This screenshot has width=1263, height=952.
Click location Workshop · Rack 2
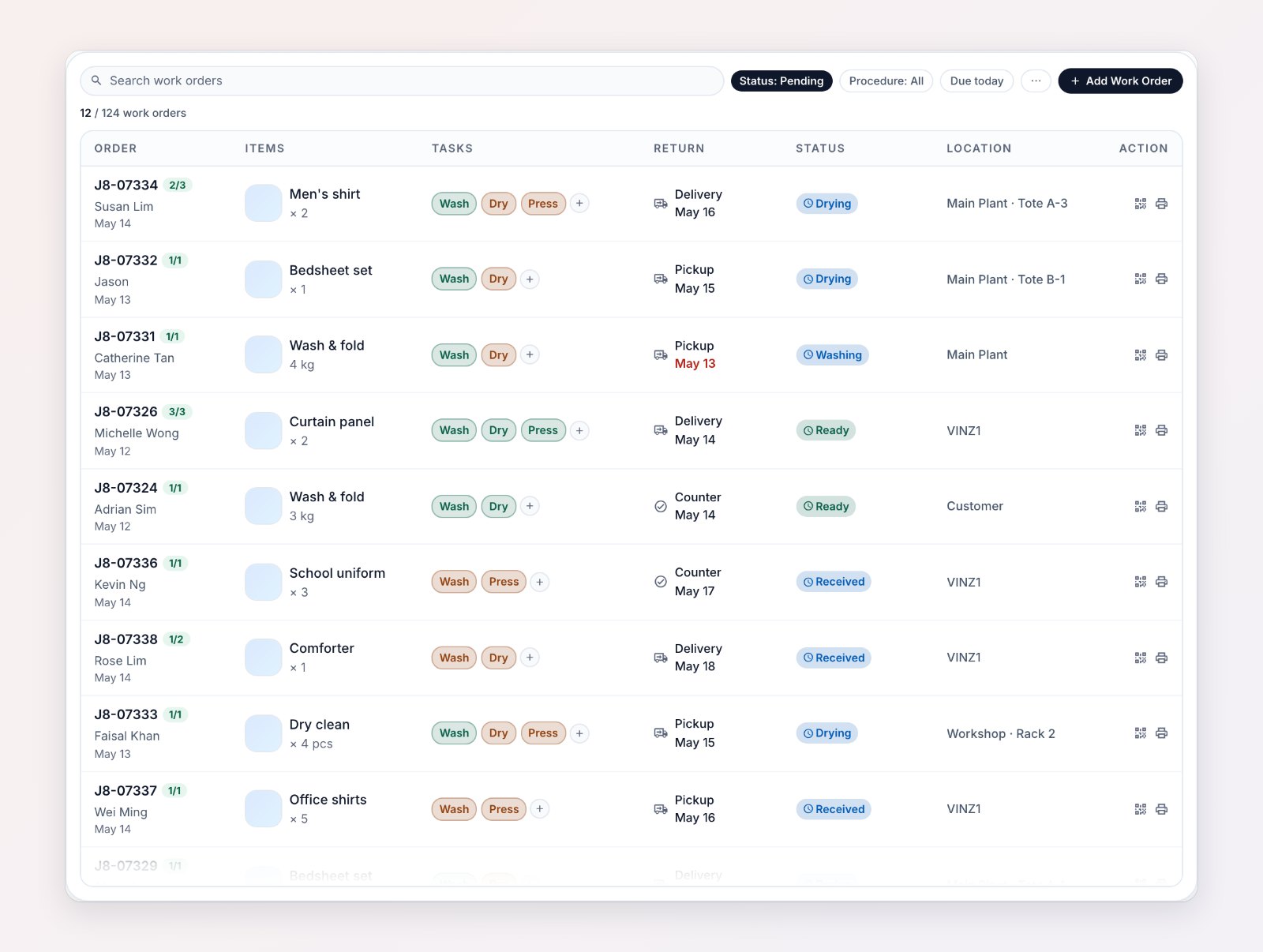1001,734
